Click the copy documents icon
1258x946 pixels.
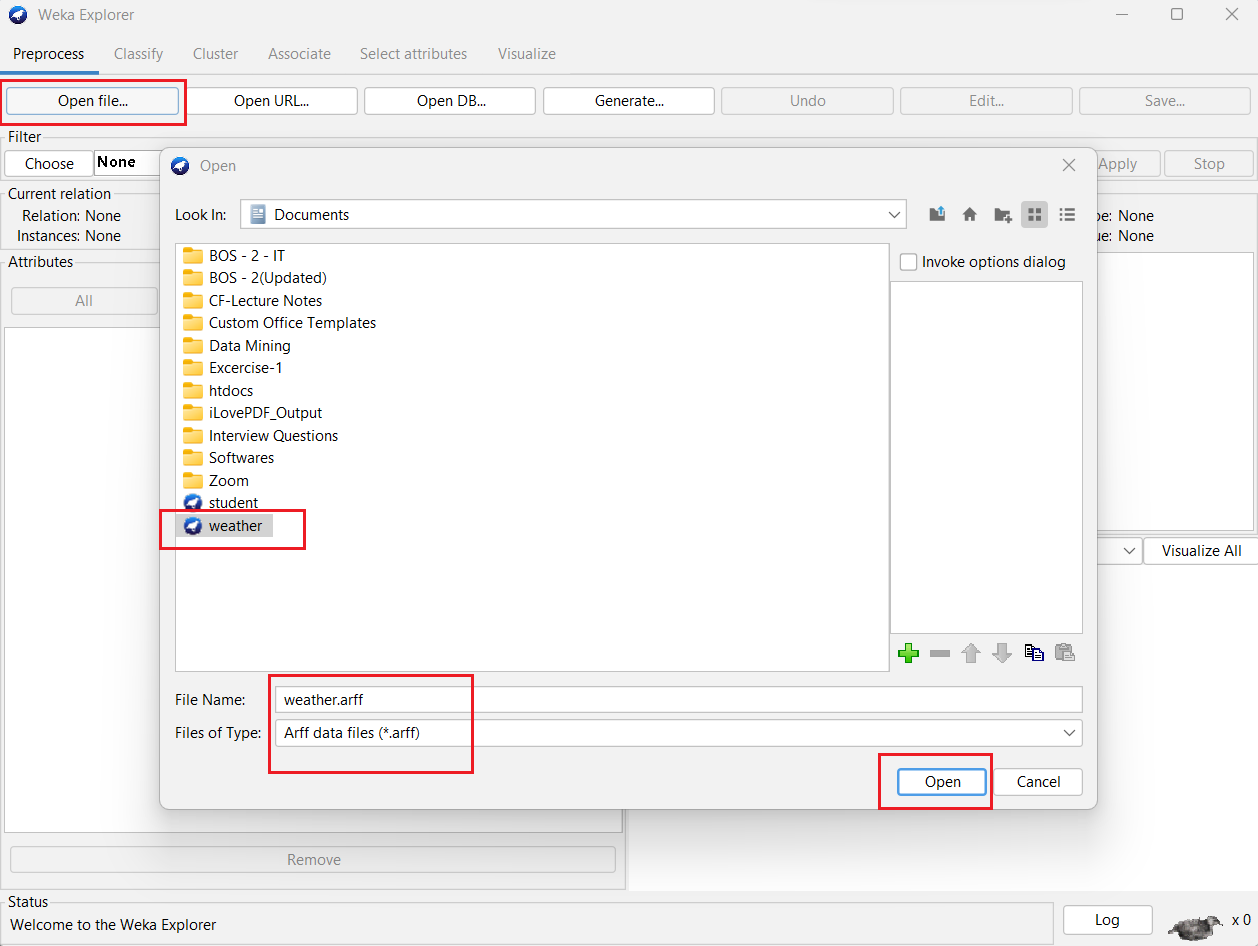pos(1034,653)
